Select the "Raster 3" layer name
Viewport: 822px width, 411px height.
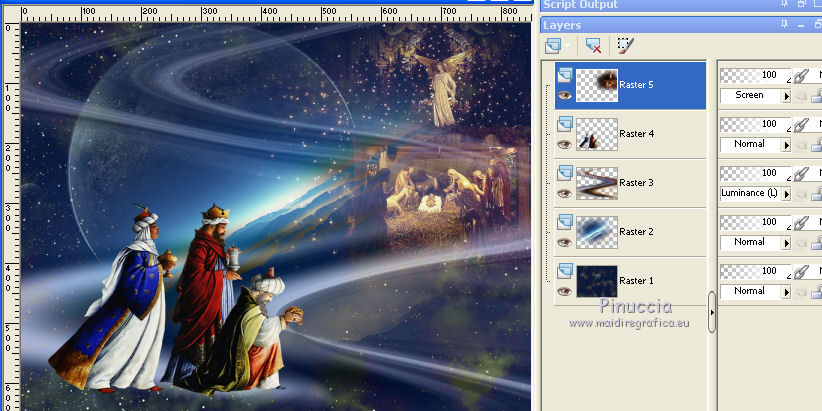636,182
